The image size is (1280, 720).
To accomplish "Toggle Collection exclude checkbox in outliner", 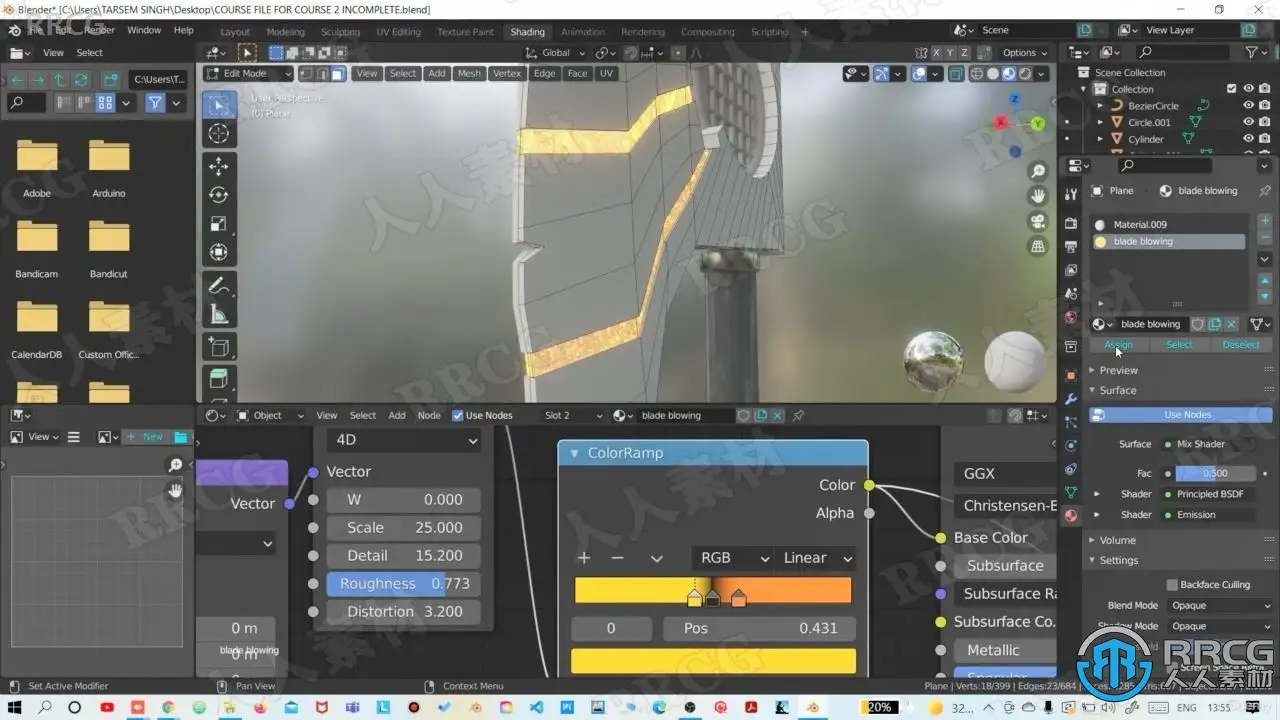I will 1232,89.
